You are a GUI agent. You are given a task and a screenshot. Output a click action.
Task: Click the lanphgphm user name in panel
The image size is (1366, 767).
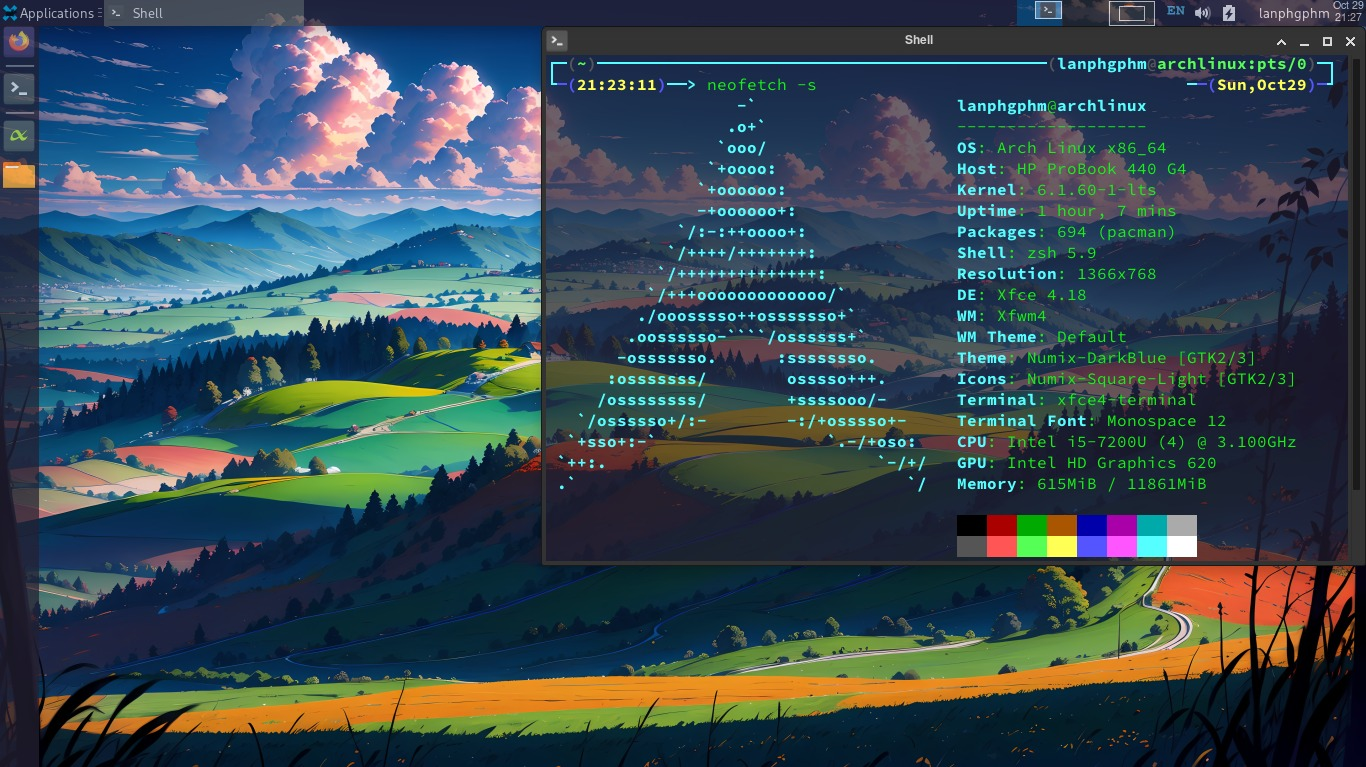[1294, 13]
